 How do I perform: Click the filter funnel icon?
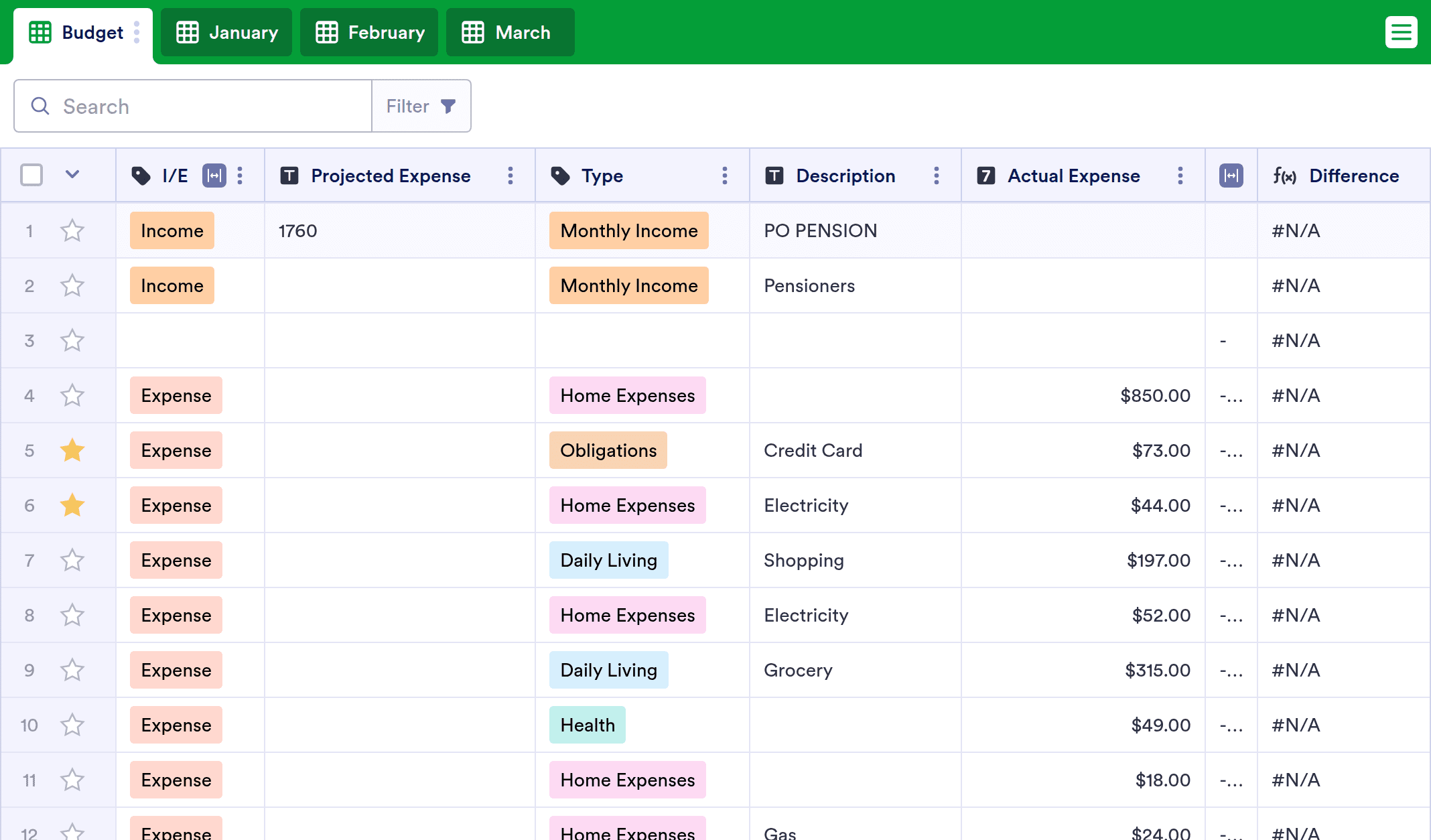click(448, 106)
